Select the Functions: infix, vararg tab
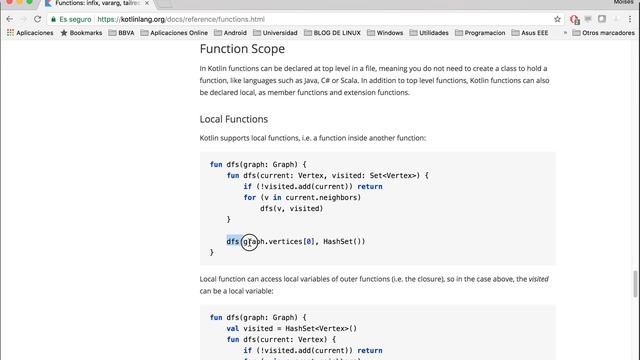640x360 pixels. tap(97, 3)
